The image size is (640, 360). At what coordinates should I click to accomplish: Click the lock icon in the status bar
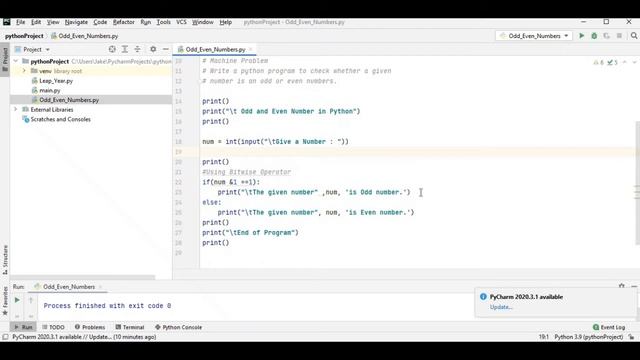(x=631, y=337)
